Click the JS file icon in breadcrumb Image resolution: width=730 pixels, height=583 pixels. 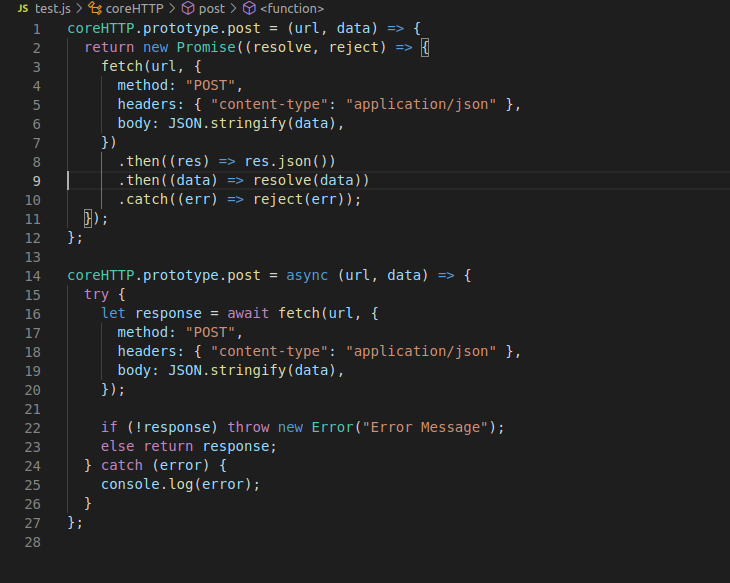(23, 8)
